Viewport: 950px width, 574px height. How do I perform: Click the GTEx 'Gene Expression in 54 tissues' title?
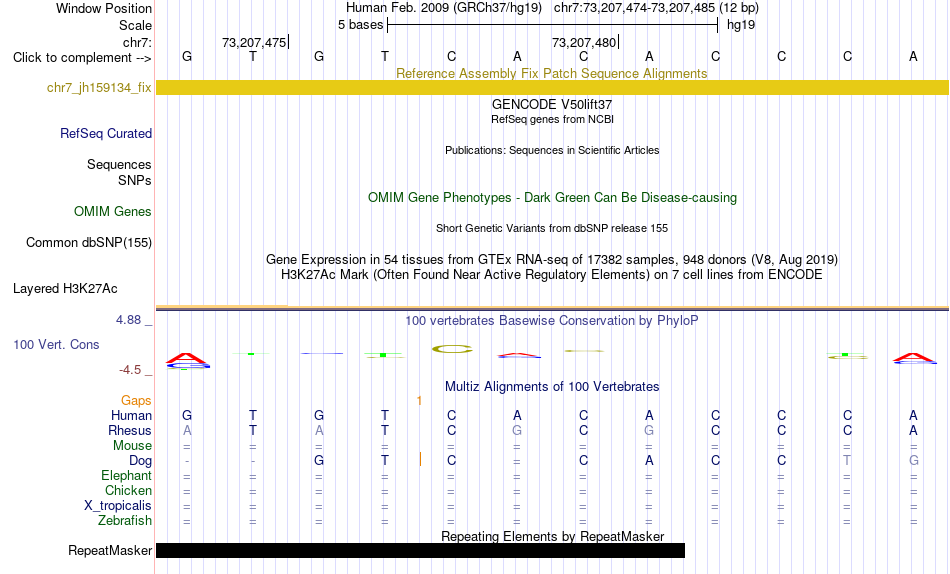tap(552, 259)
